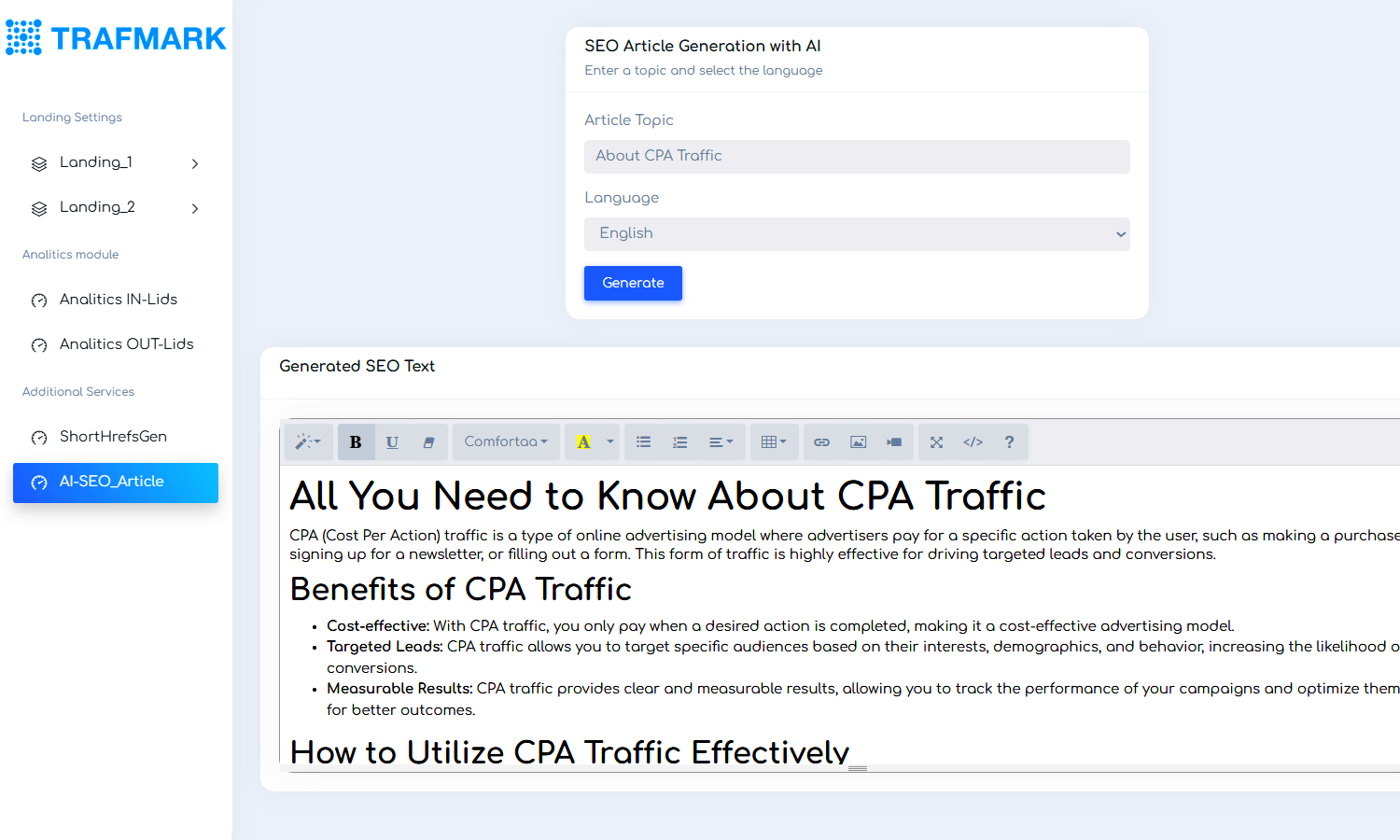Open the magic wand style menu
The width and height of the screenshot is (1400, 840).
tap(308, 442)
